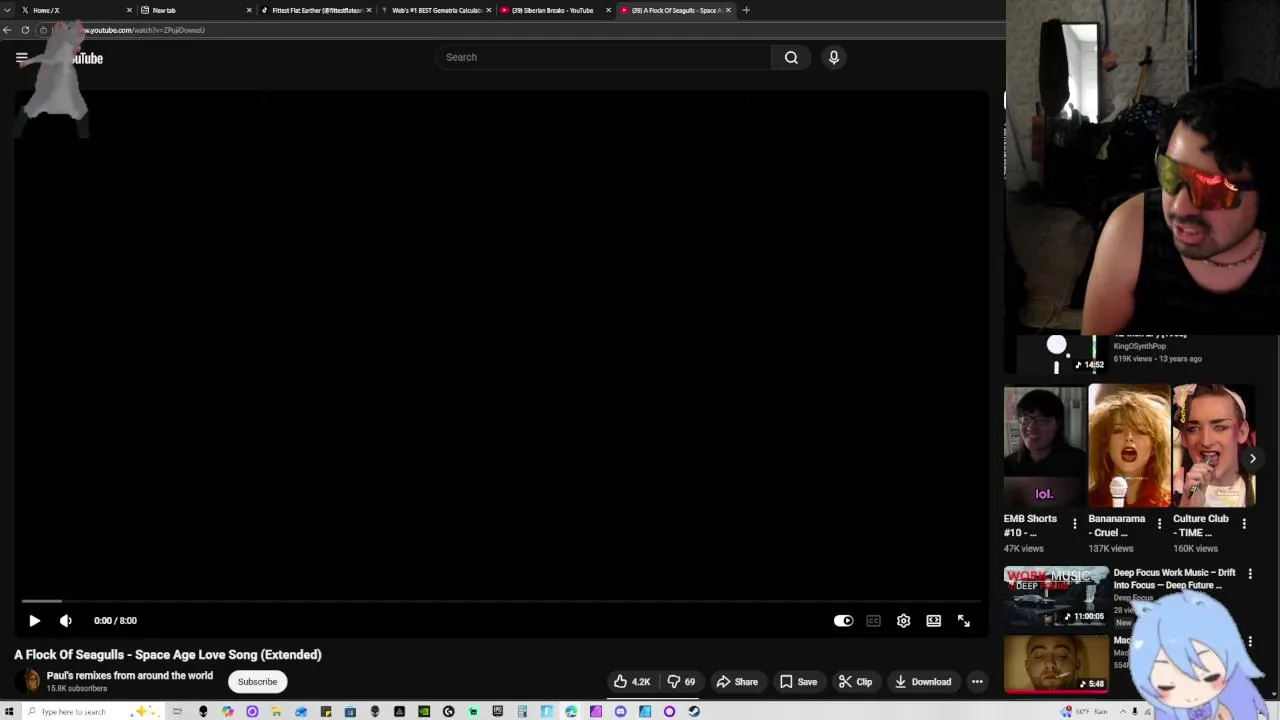The width and height of the screenshot is (1280, 720).
Task: Open Paul's remixes from around the world channel
Action: coord(130,676)
